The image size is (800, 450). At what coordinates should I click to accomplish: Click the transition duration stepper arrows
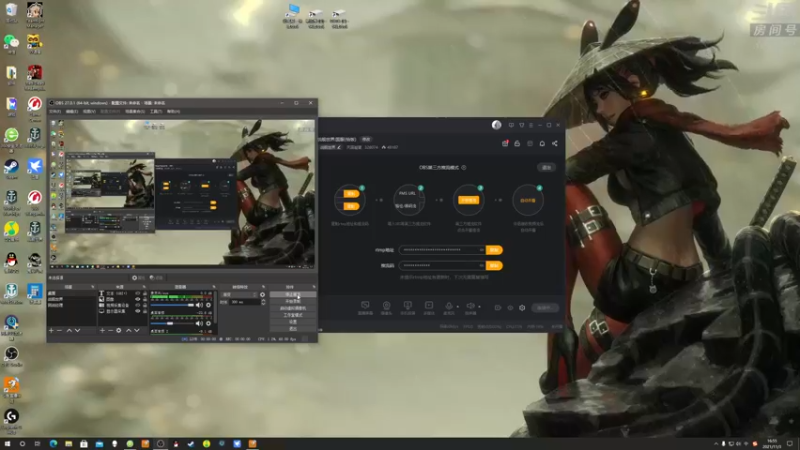click(263, 302)
